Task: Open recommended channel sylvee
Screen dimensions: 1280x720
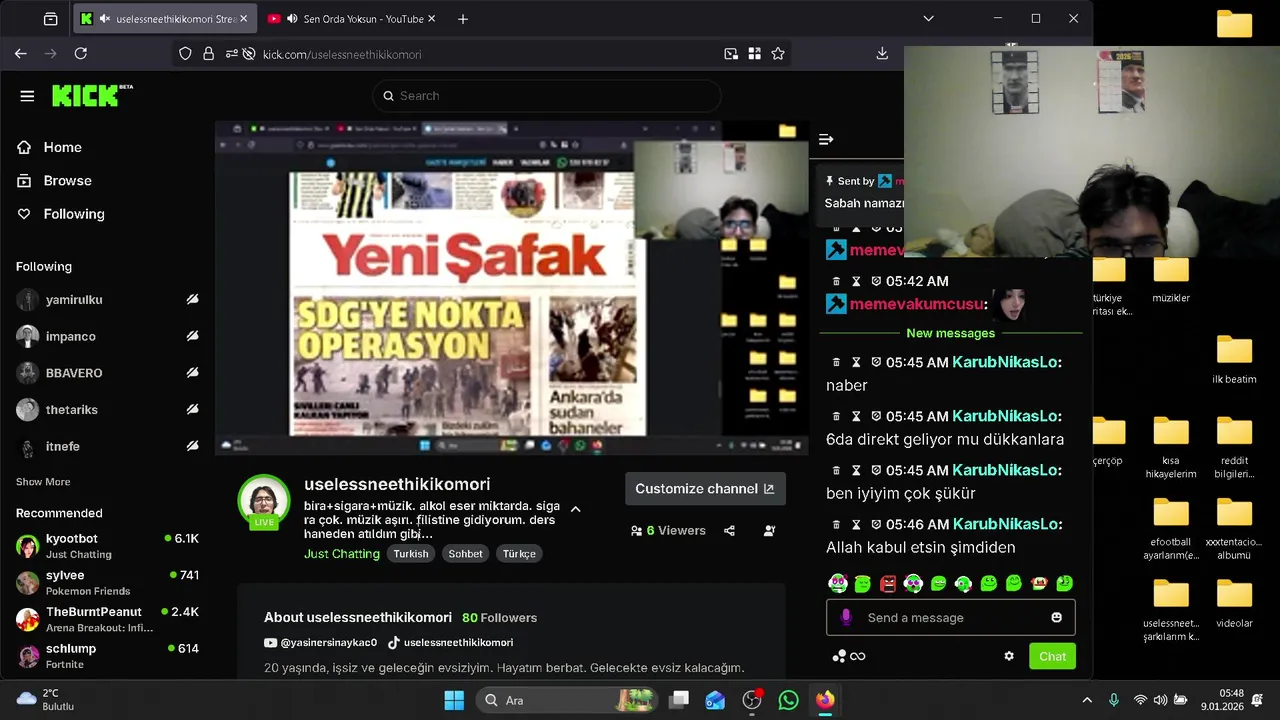Action: click(107, 582)
